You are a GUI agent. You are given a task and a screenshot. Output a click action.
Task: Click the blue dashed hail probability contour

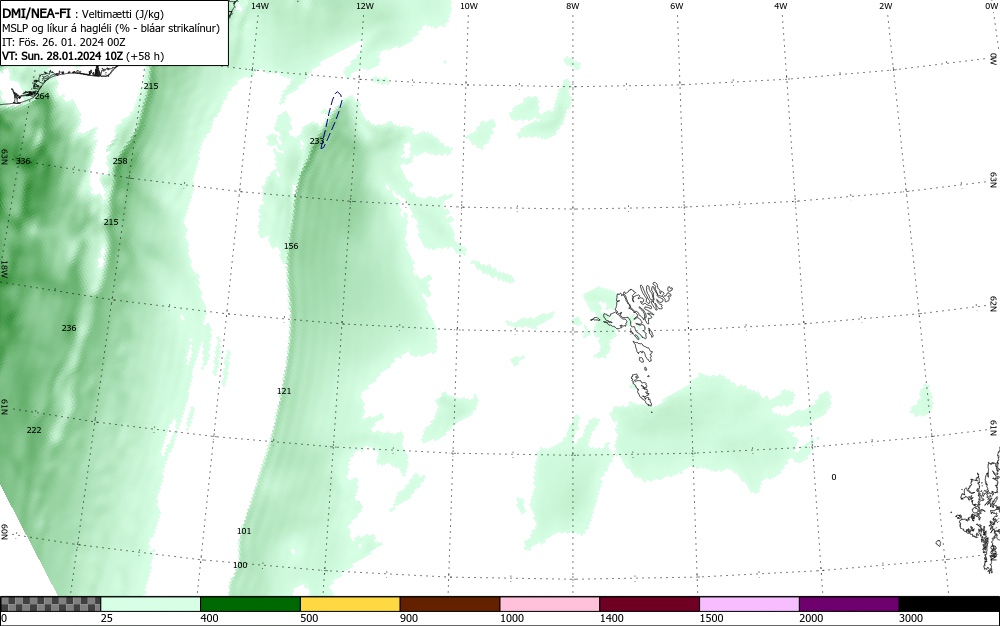332,120
